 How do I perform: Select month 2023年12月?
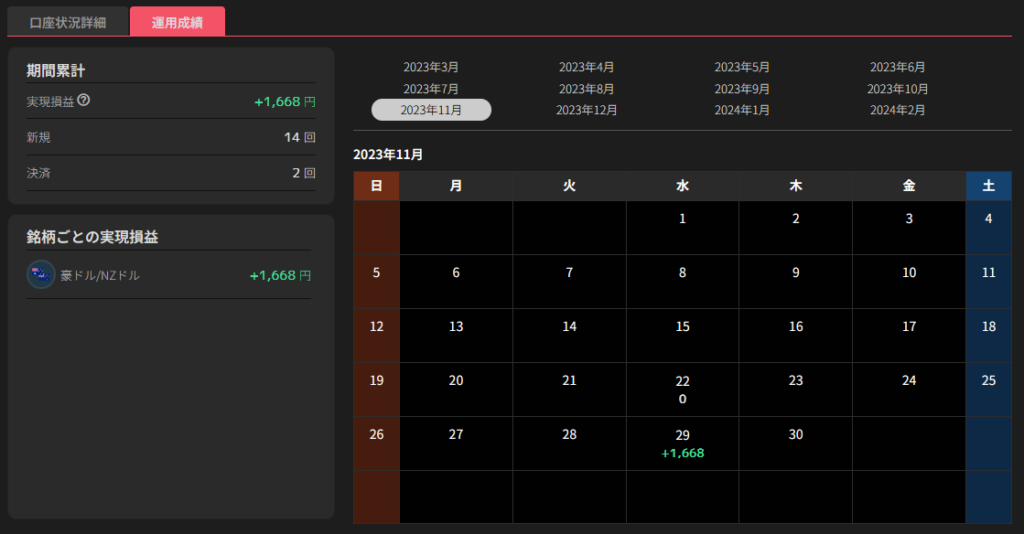[x=586, y=110]
